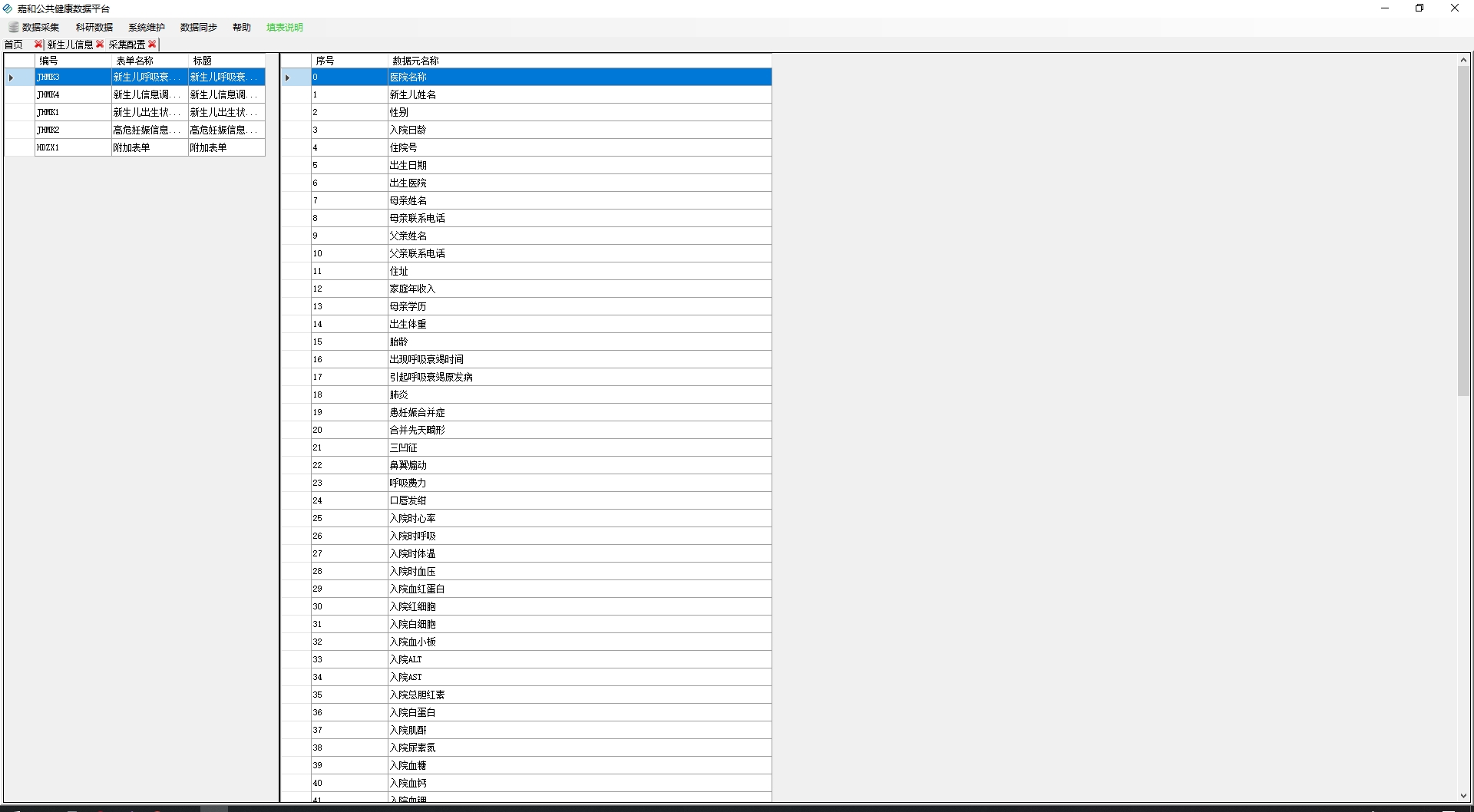The width and height of the screenshot is (1474, 812).
Task: Close the 首页 tab with its red X
Action: (x=38, y=45)
